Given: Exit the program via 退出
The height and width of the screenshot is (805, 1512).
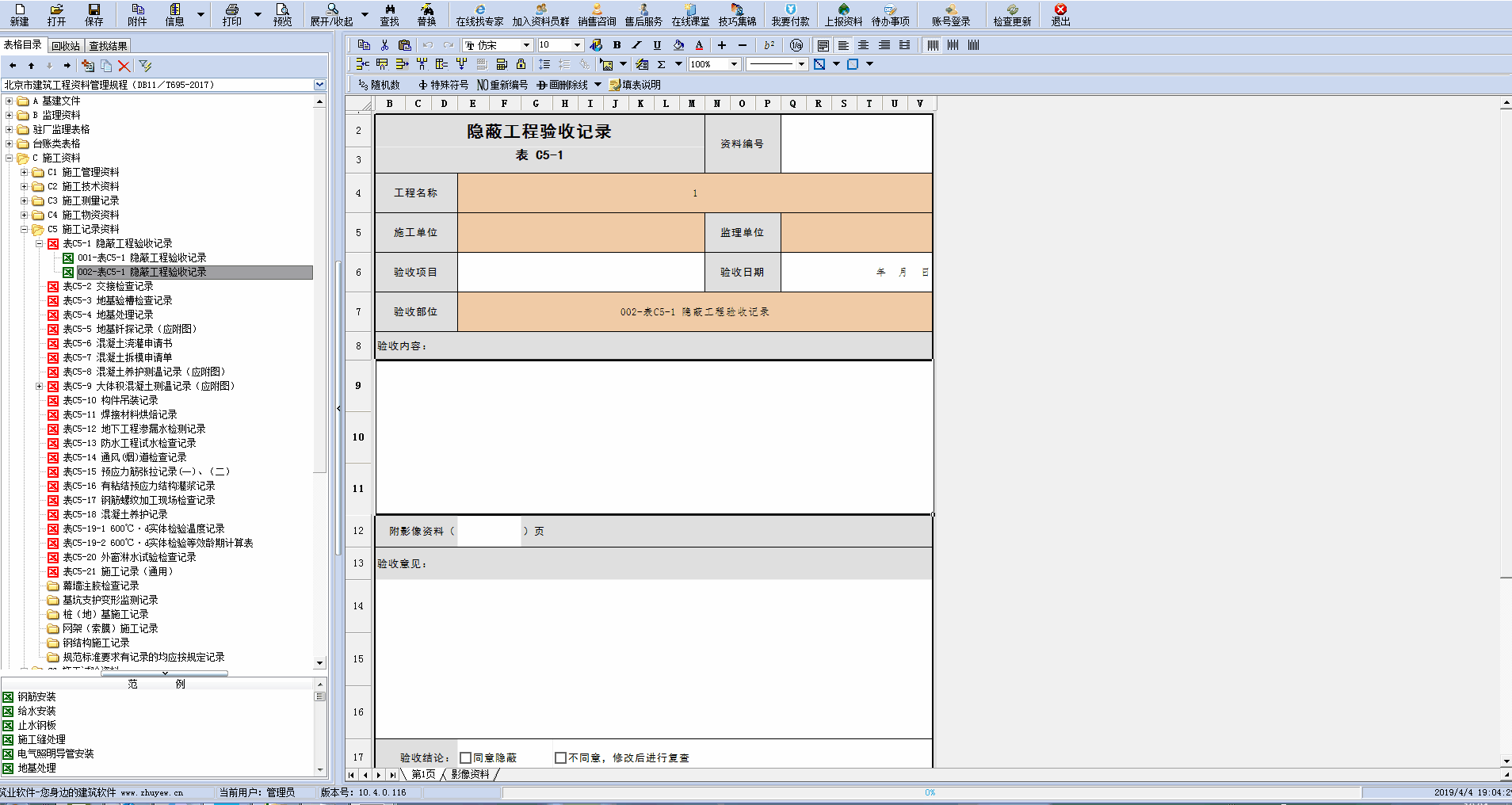Looking at the screenshot, I should tap(1060, 14).
